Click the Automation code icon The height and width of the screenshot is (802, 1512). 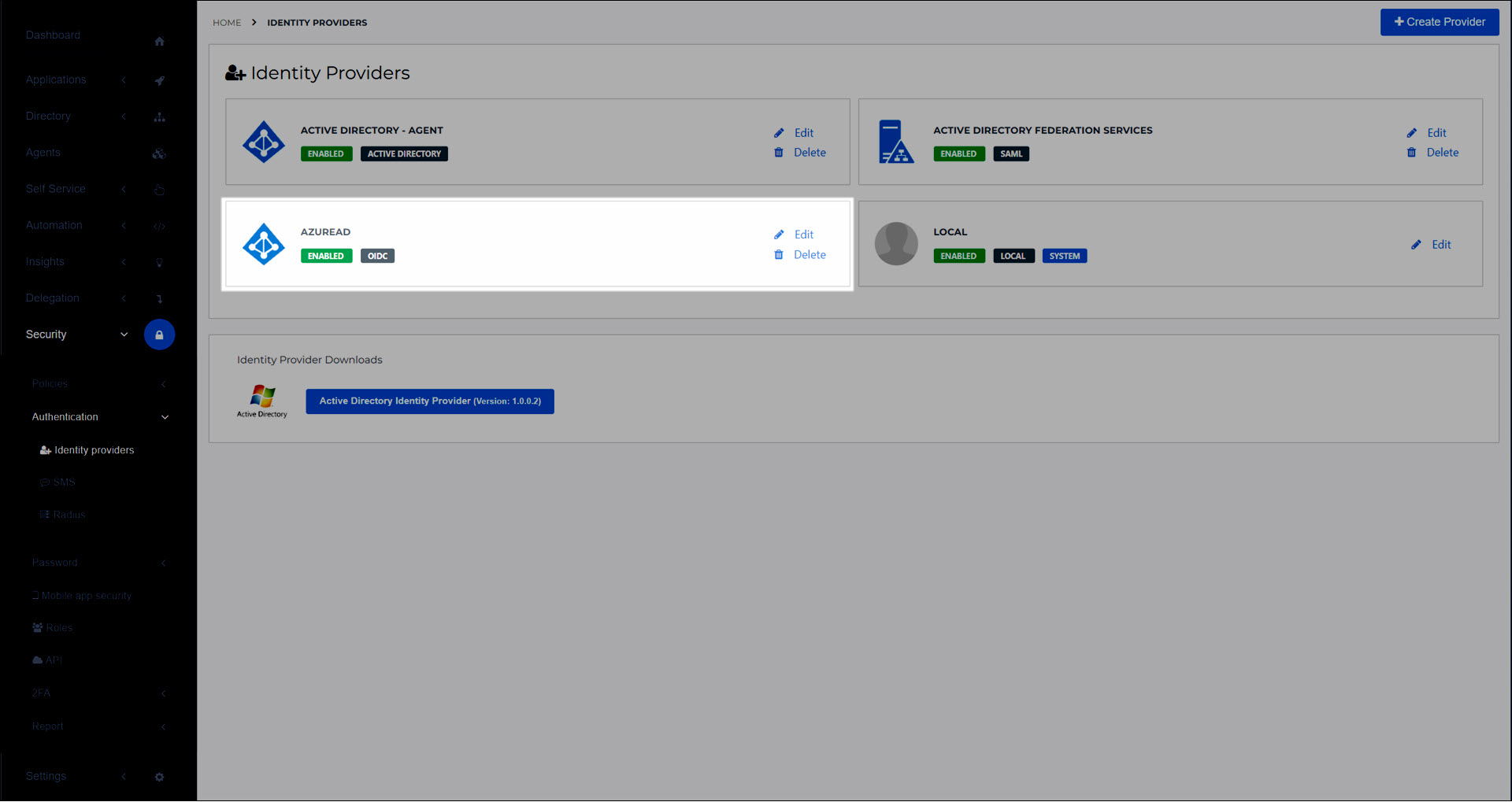(159, 227)
